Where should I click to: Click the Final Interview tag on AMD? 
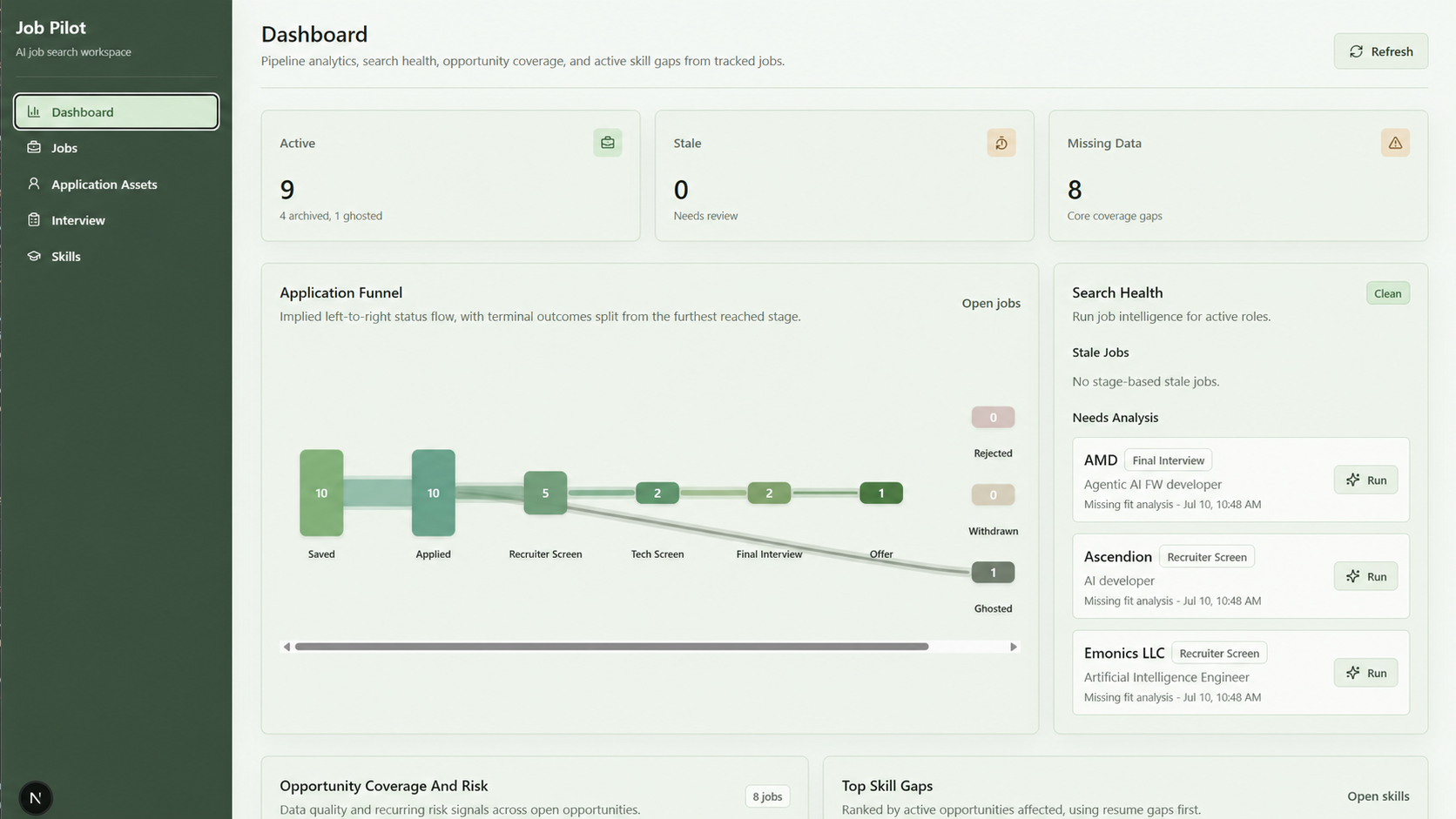pyautogui.click(x=1168, y=460)
